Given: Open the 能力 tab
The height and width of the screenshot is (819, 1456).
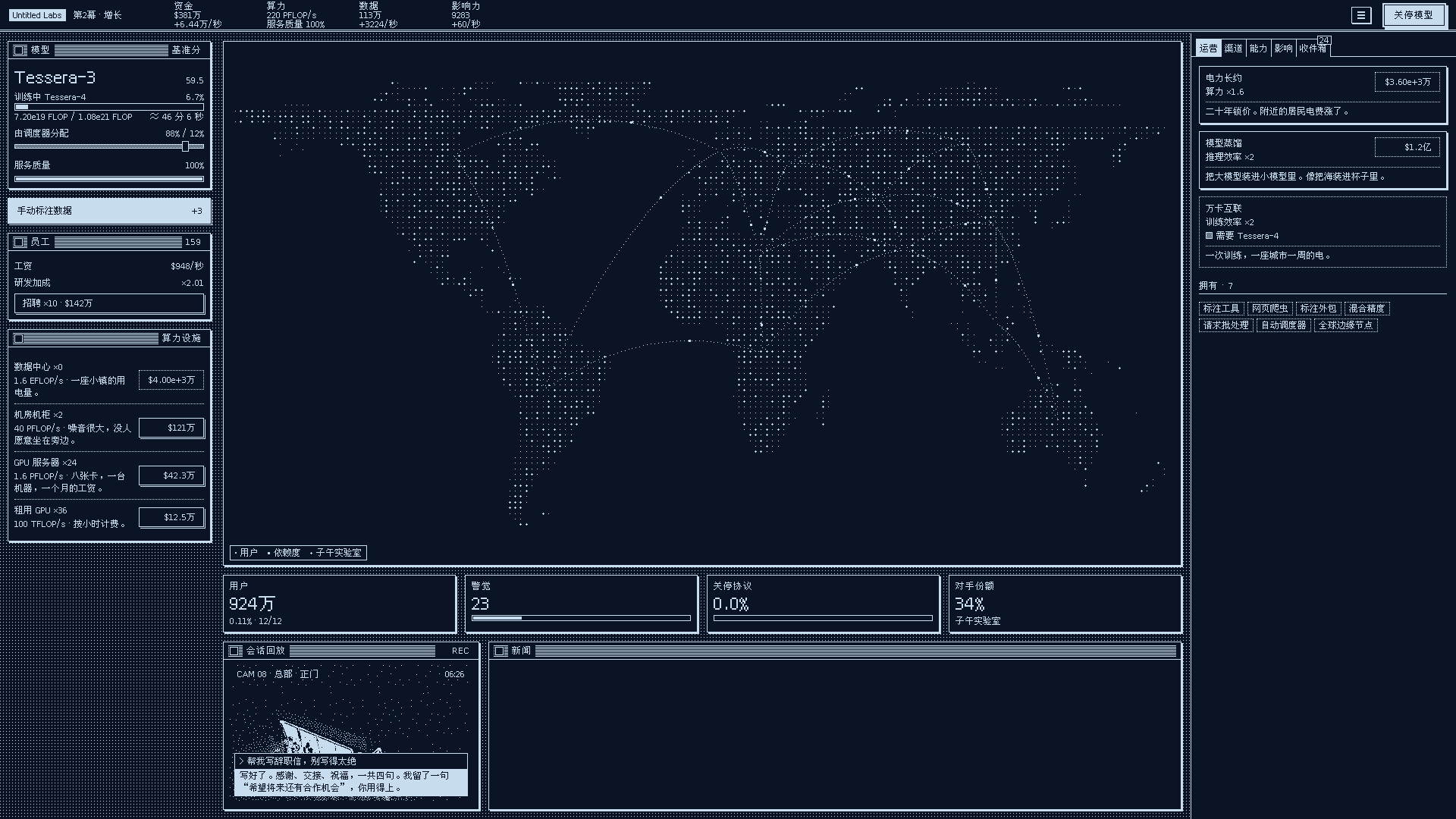Looking at the screenshot, I should [1258, 49].
